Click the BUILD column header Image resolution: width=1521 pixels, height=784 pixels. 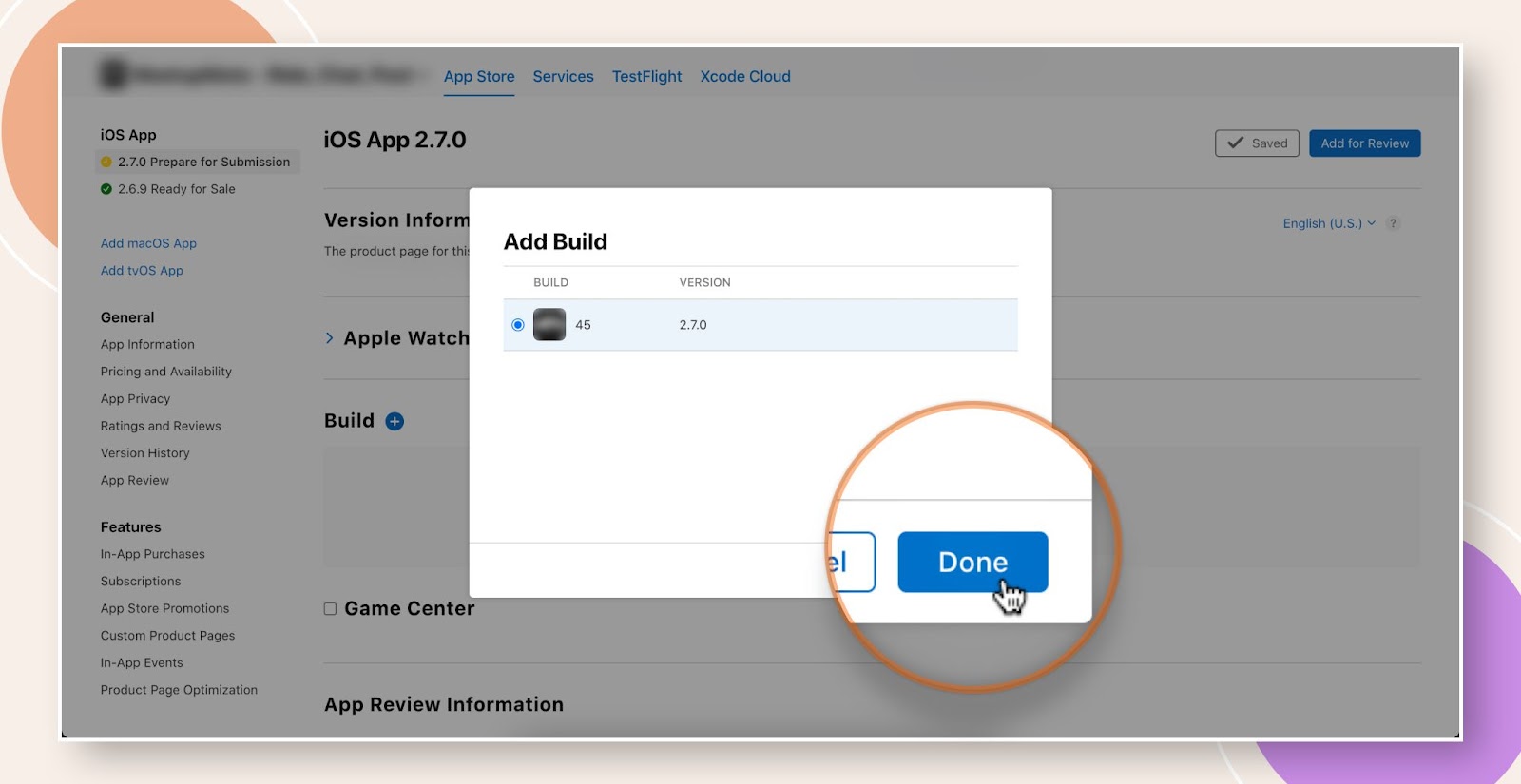[550, 282]
